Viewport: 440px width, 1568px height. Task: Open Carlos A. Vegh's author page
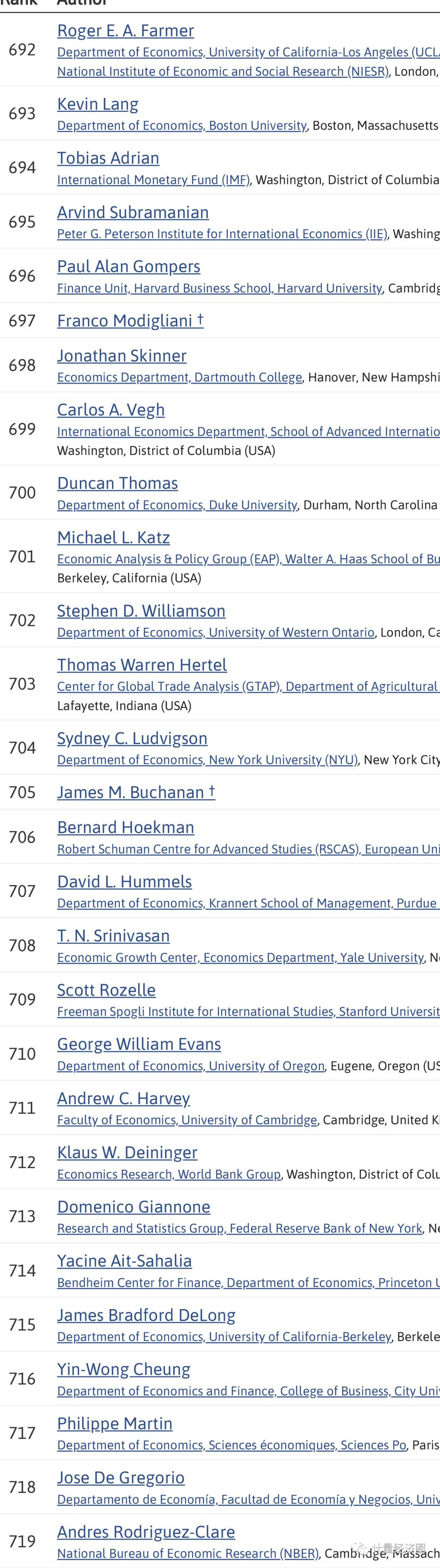[x=111, y=410]
